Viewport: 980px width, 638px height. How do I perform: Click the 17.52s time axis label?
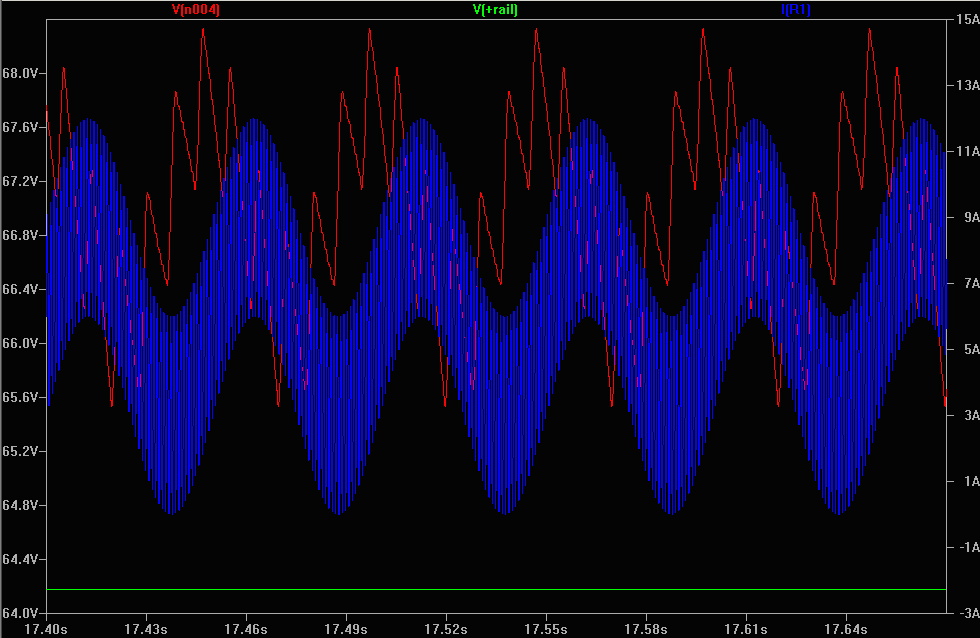click(x=446, y=629)
